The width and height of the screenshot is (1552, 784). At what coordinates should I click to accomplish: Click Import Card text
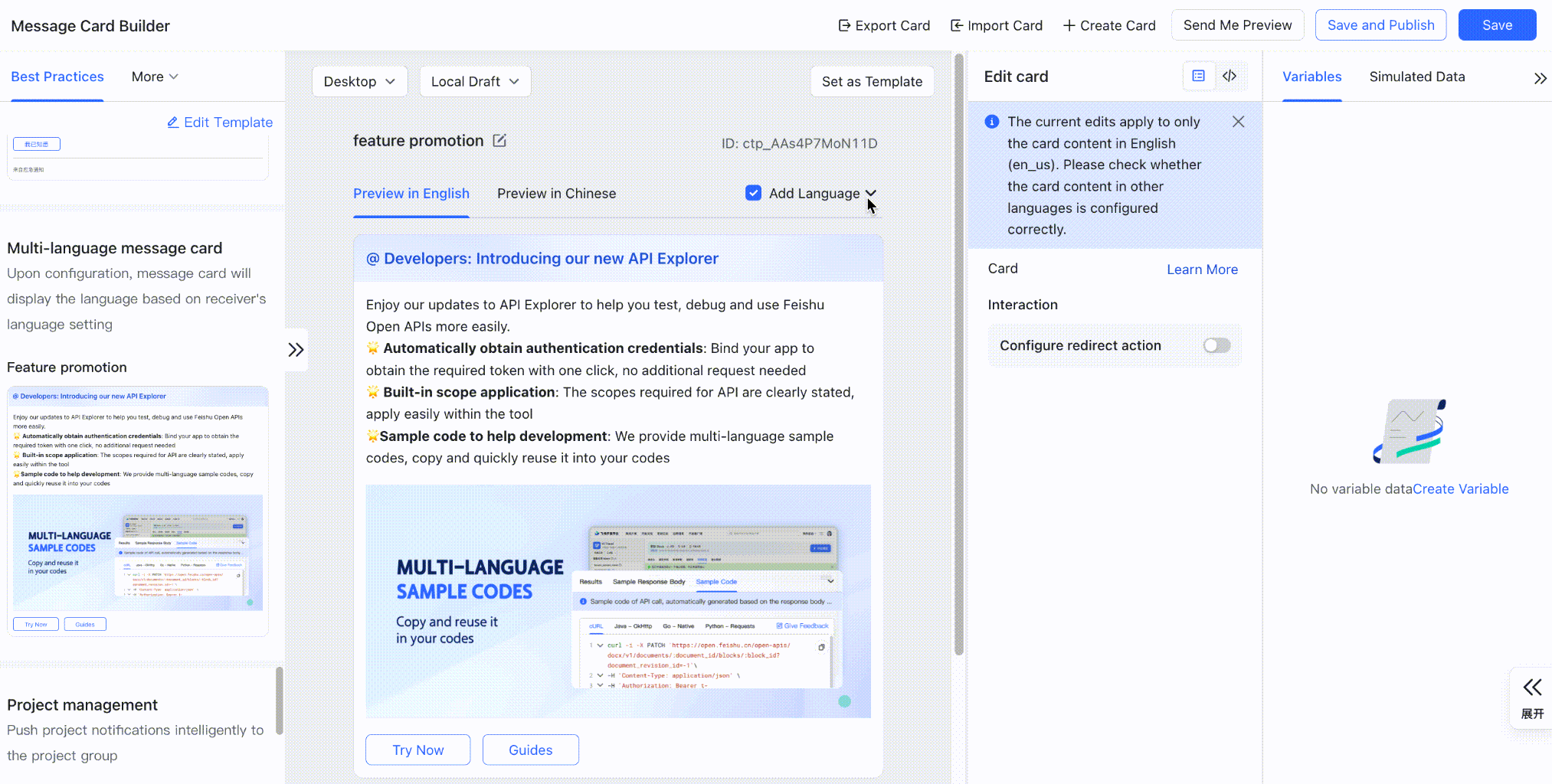coord(1005,25)
